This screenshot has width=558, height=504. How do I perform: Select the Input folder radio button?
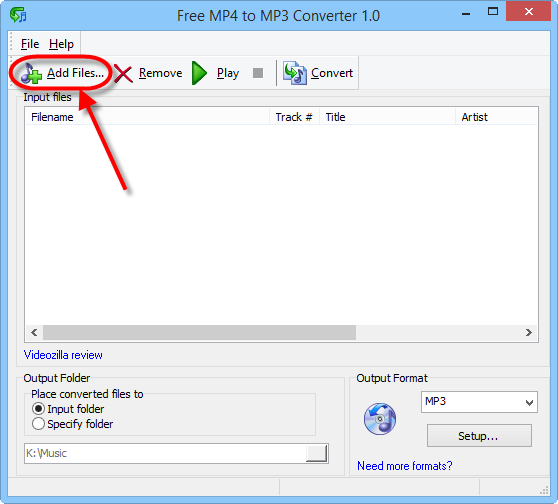pos(38,409)
